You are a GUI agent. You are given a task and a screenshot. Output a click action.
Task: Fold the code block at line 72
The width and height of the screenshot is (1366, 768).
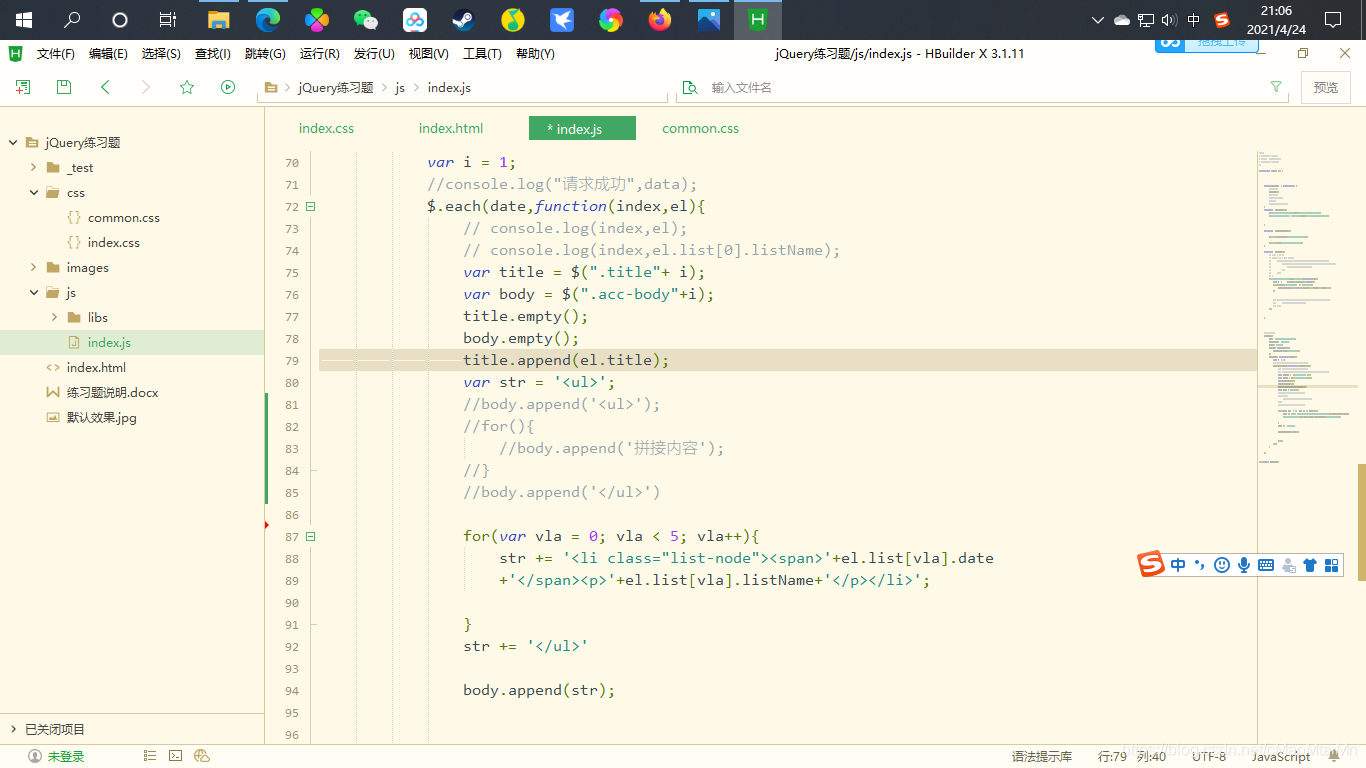310,207
